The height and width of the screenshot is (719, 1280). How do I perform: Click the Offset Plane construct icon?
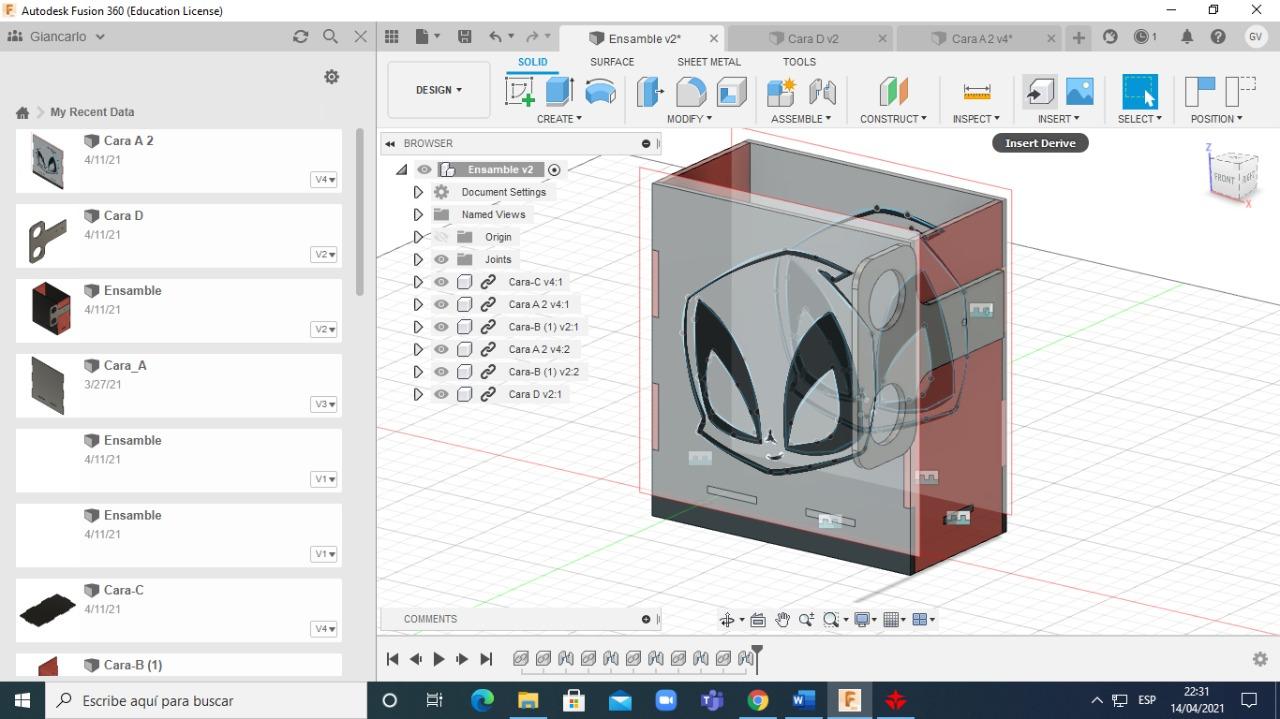[x=893, y=92]
